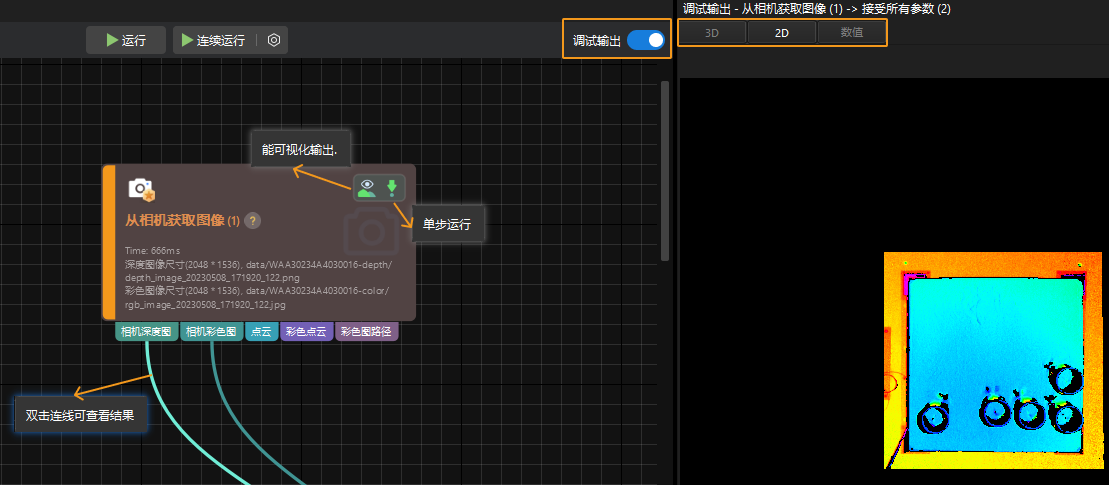Switch to the 数值 tab
Image resolution: width=1109 pixels, height=485 pixels.
tap(851, 33)
